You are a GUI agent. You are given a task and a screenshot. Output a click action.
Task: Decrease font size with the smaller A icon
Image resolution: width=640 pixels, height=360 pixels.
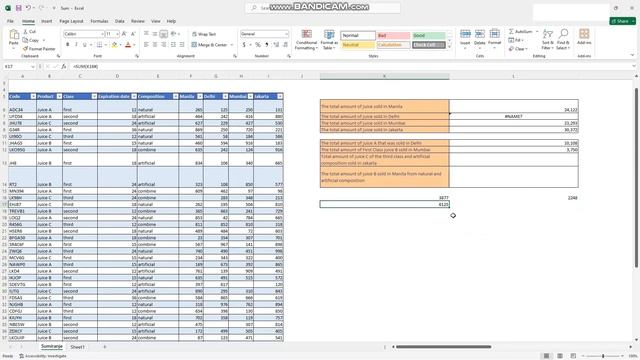point(133,34)
